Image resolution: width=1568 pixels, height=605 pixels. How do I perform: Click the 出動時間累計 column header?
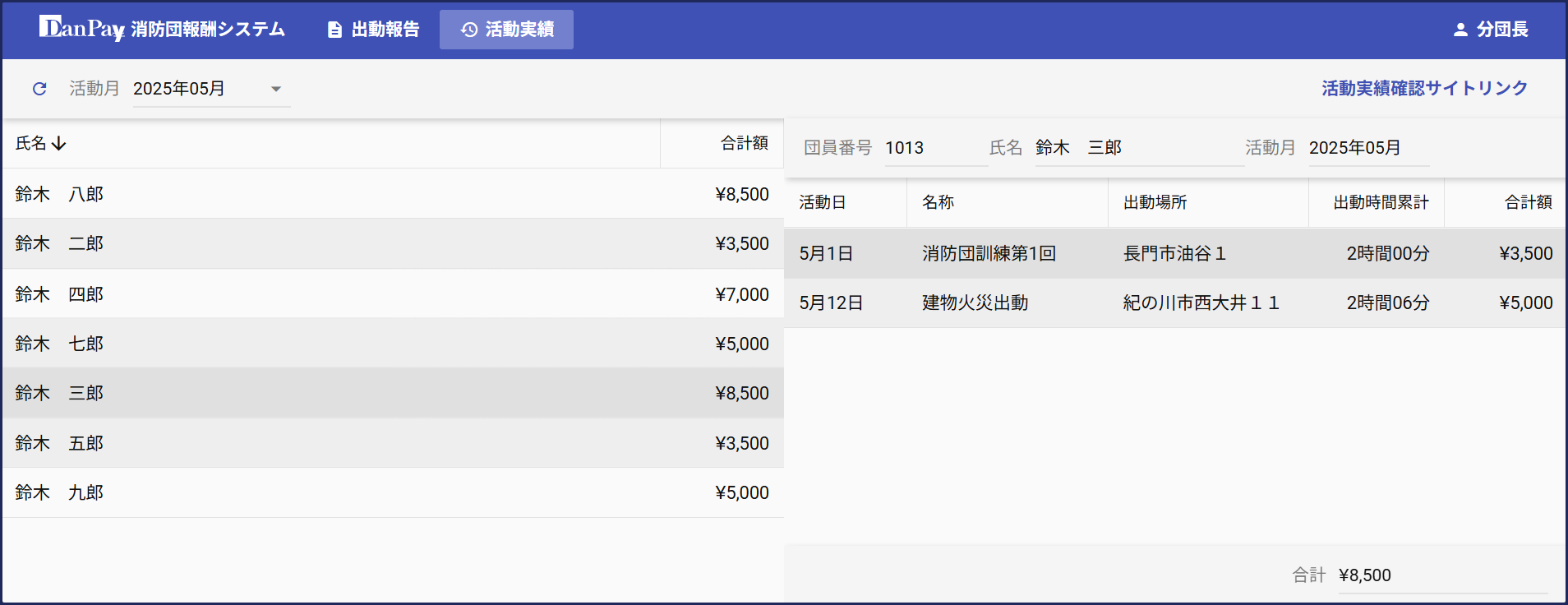pos(1380,202)
